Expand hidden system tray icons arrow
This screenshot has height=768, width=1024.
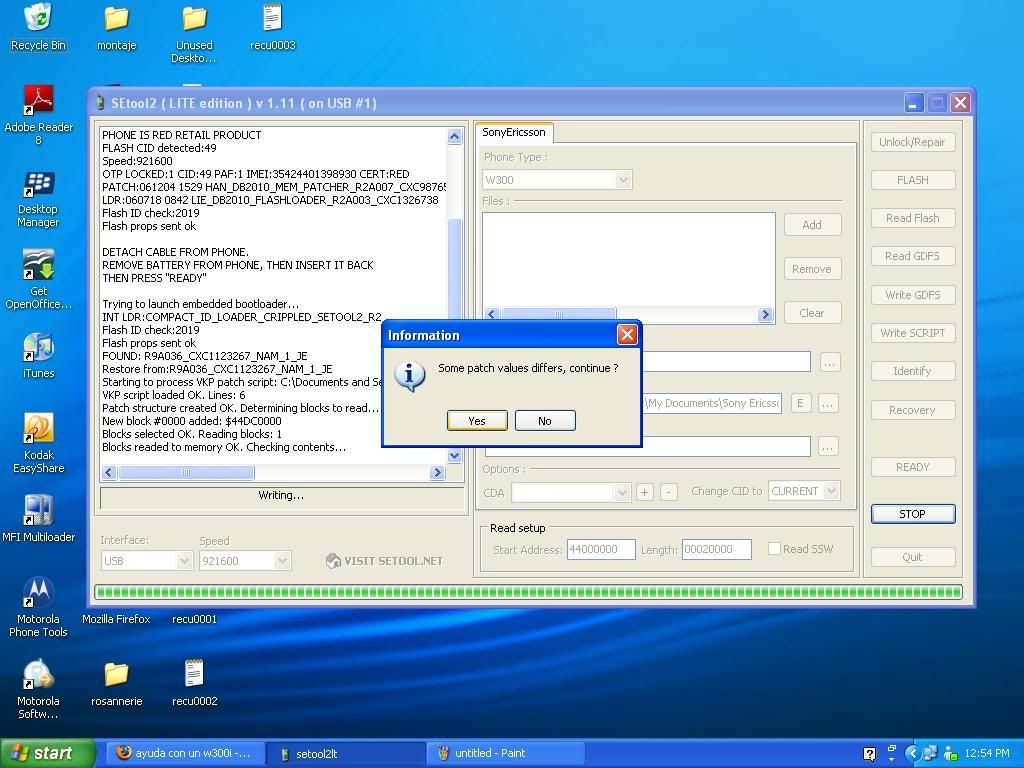[x=913, y=754]
